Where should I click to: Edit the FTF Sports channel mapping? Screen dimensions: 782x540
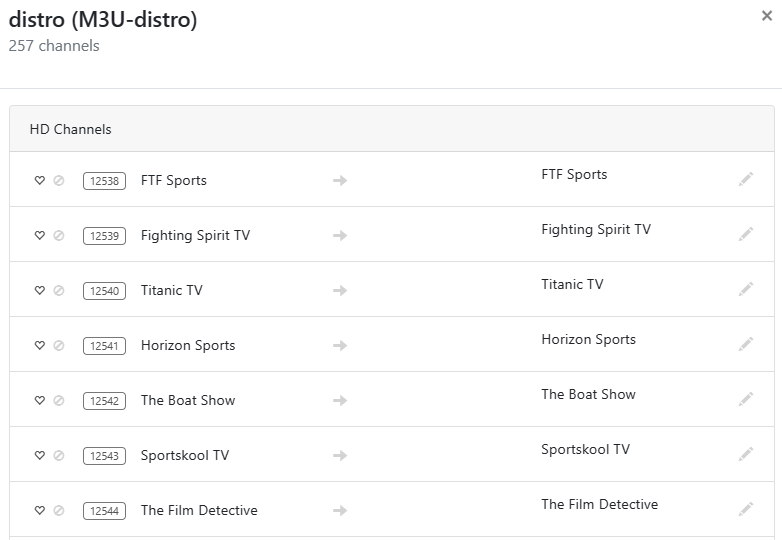coord(746,179)
